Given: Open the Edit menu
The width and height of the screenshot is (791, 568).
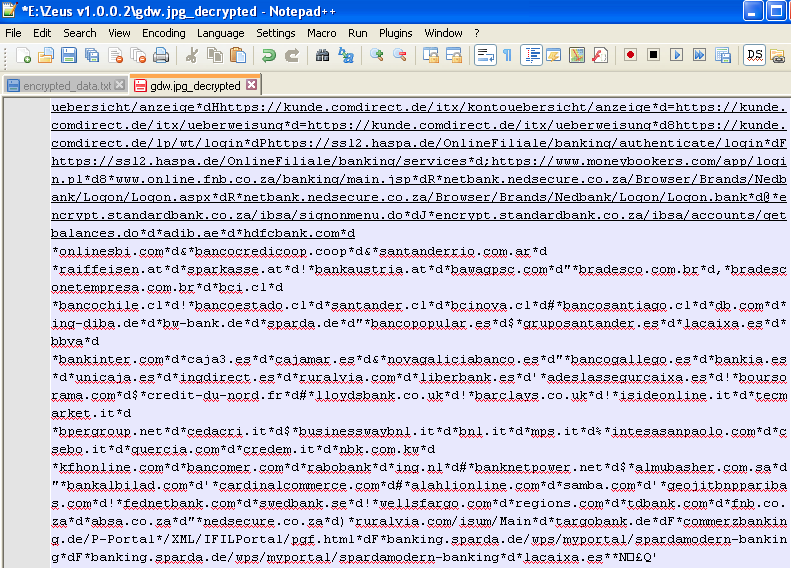Looking at the screenshot, I should 42,33.
